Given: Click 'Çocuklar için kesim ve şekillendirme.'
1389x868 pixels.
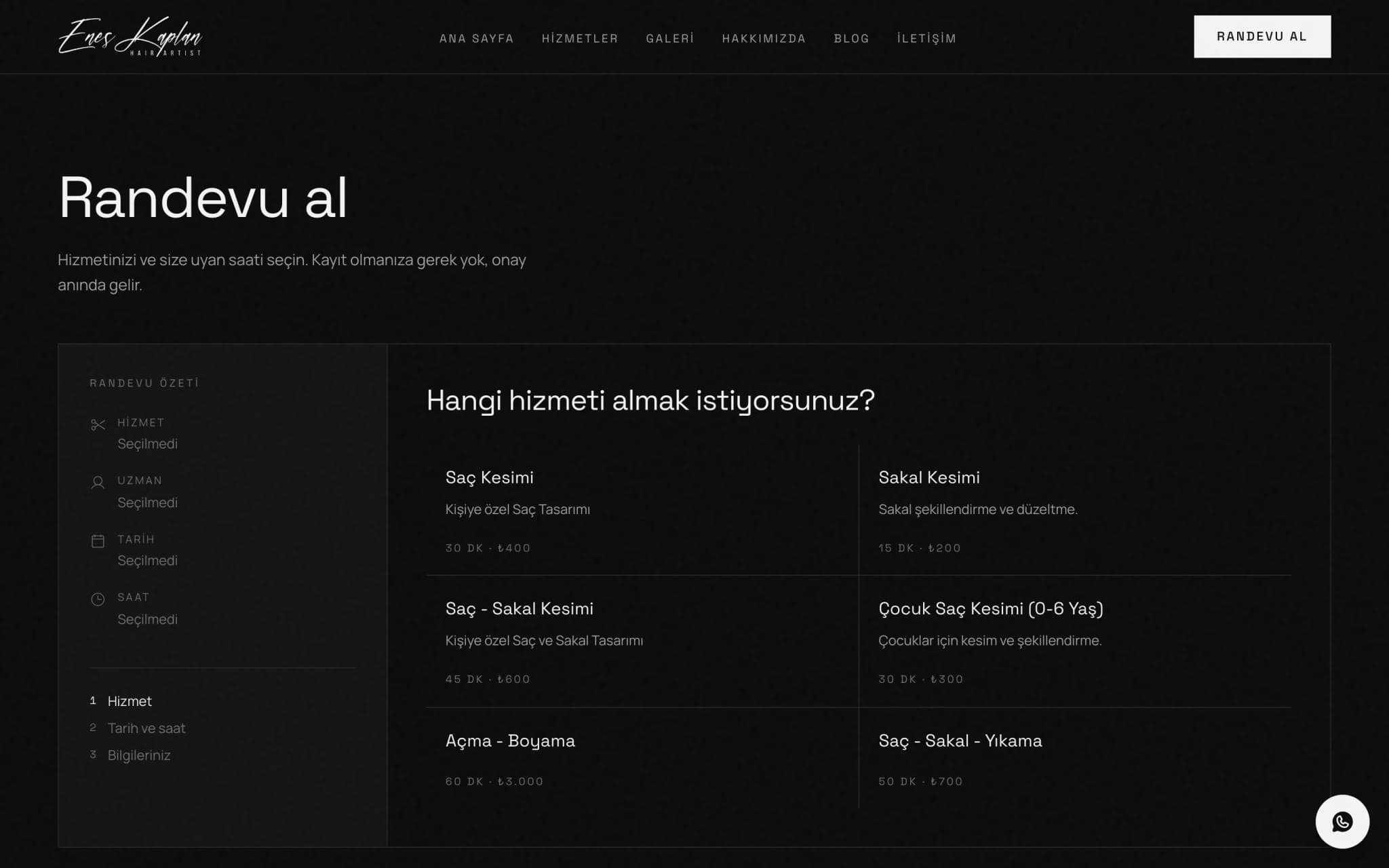Looking at the screenshot, I should (990, 640).
